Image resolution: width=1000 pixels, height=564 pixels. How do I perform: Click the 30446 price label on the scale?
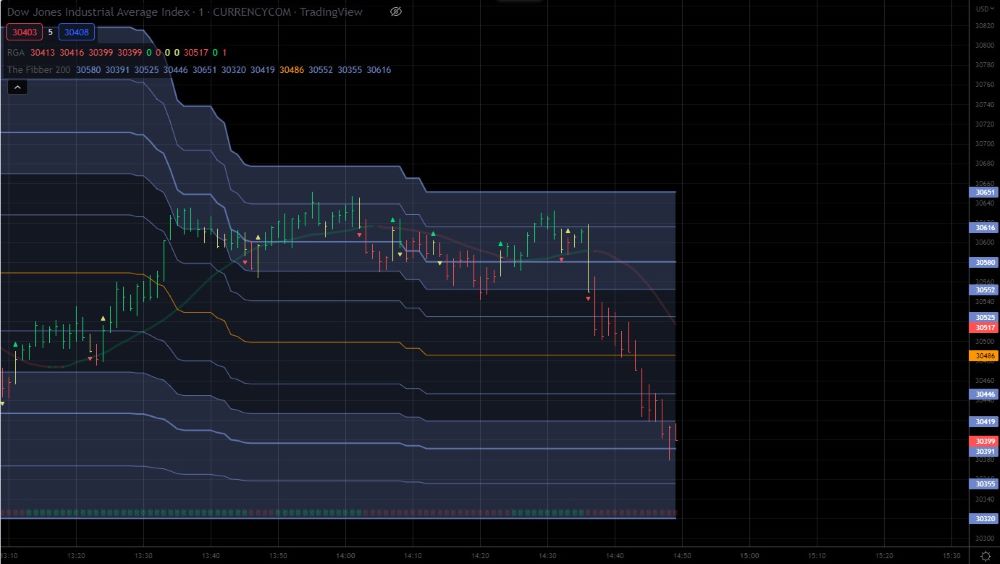pos(984,394)
